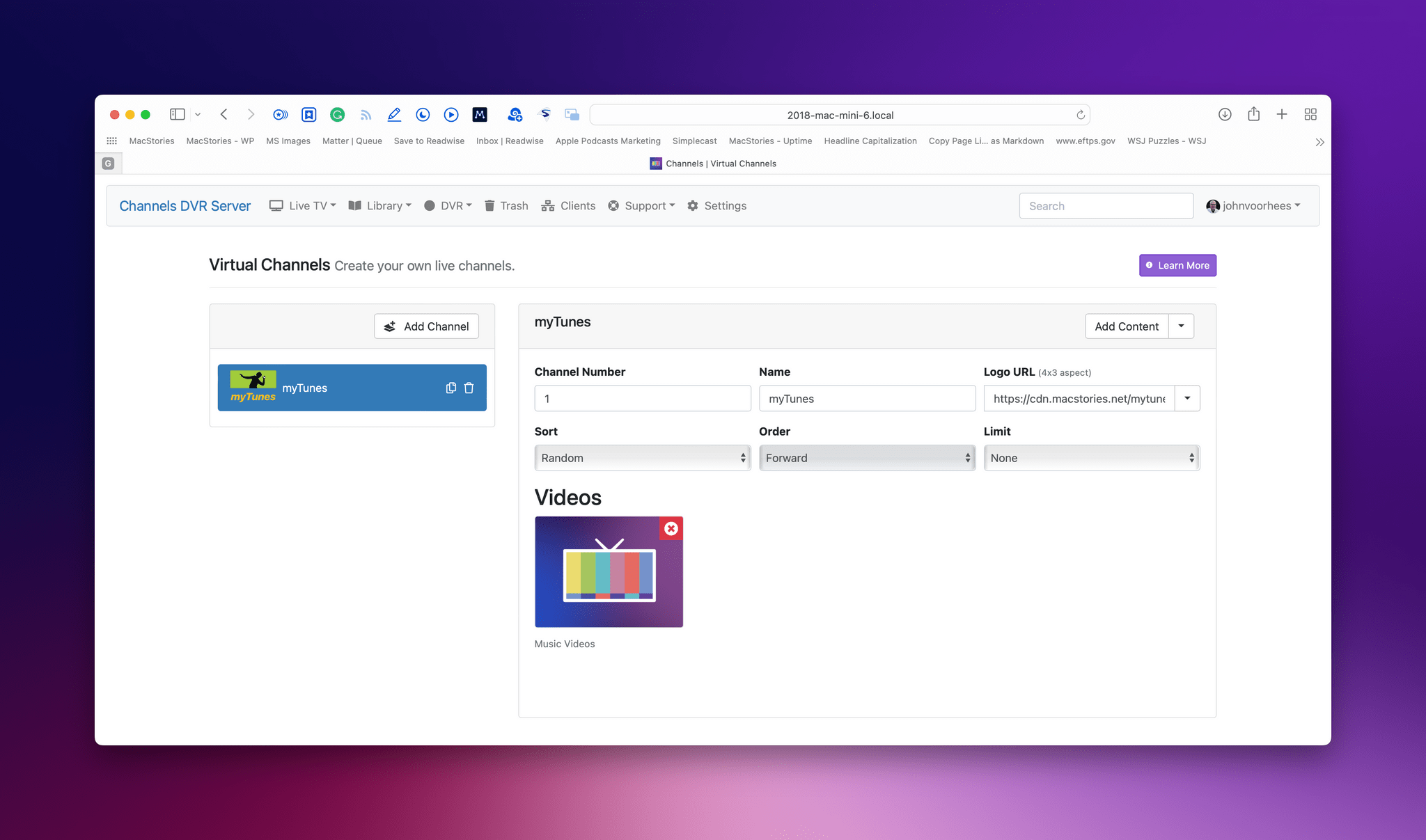Show more bookmarks with double chevron

tap(1319, 142)
